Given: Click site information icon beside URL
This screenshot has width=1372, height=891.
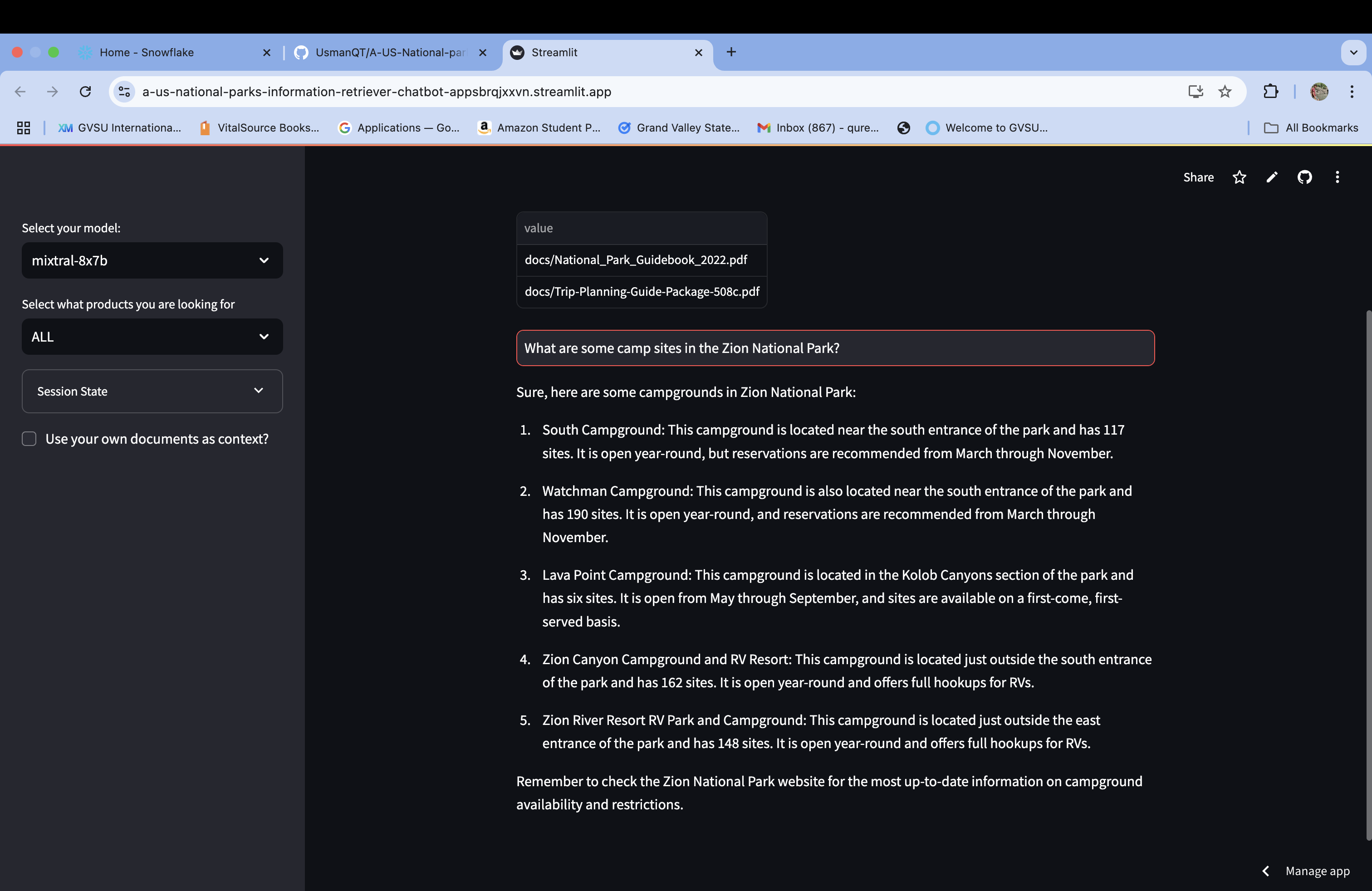Looking at the screenshot, I should coord(124,92).
